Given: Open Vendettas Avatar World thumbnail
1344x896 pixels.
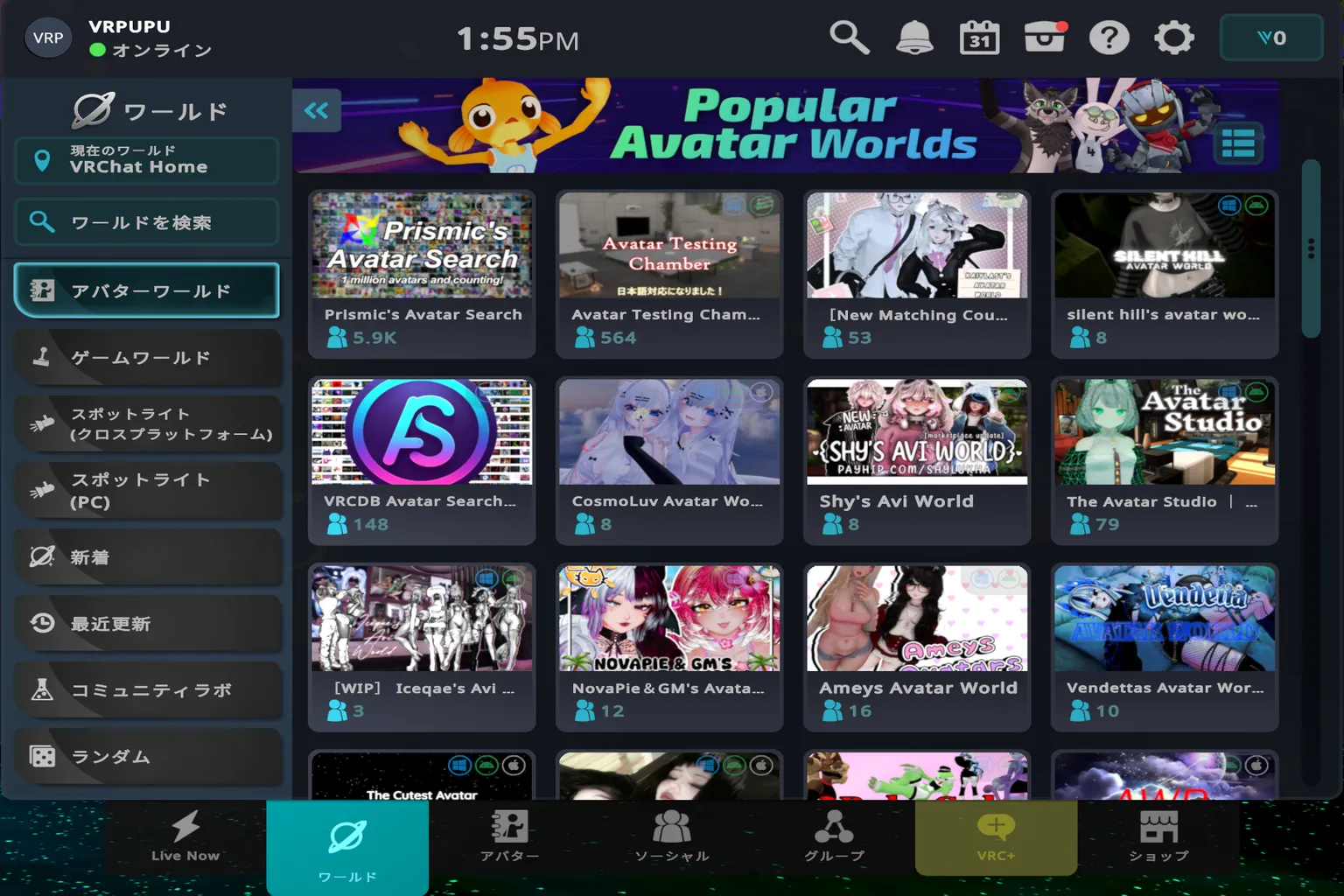Looking at the screenshot, I should pos(1165,619).
